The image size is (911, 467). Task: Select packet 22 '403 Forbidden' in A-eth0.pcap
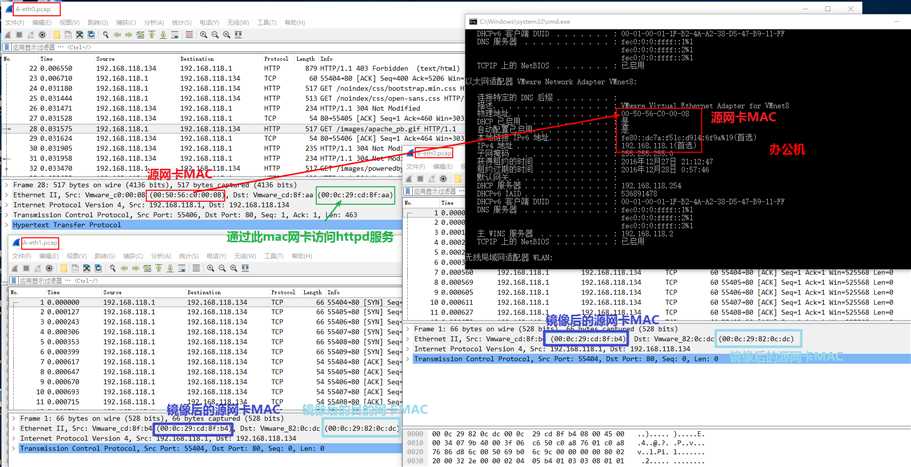[x=232, y=69]
